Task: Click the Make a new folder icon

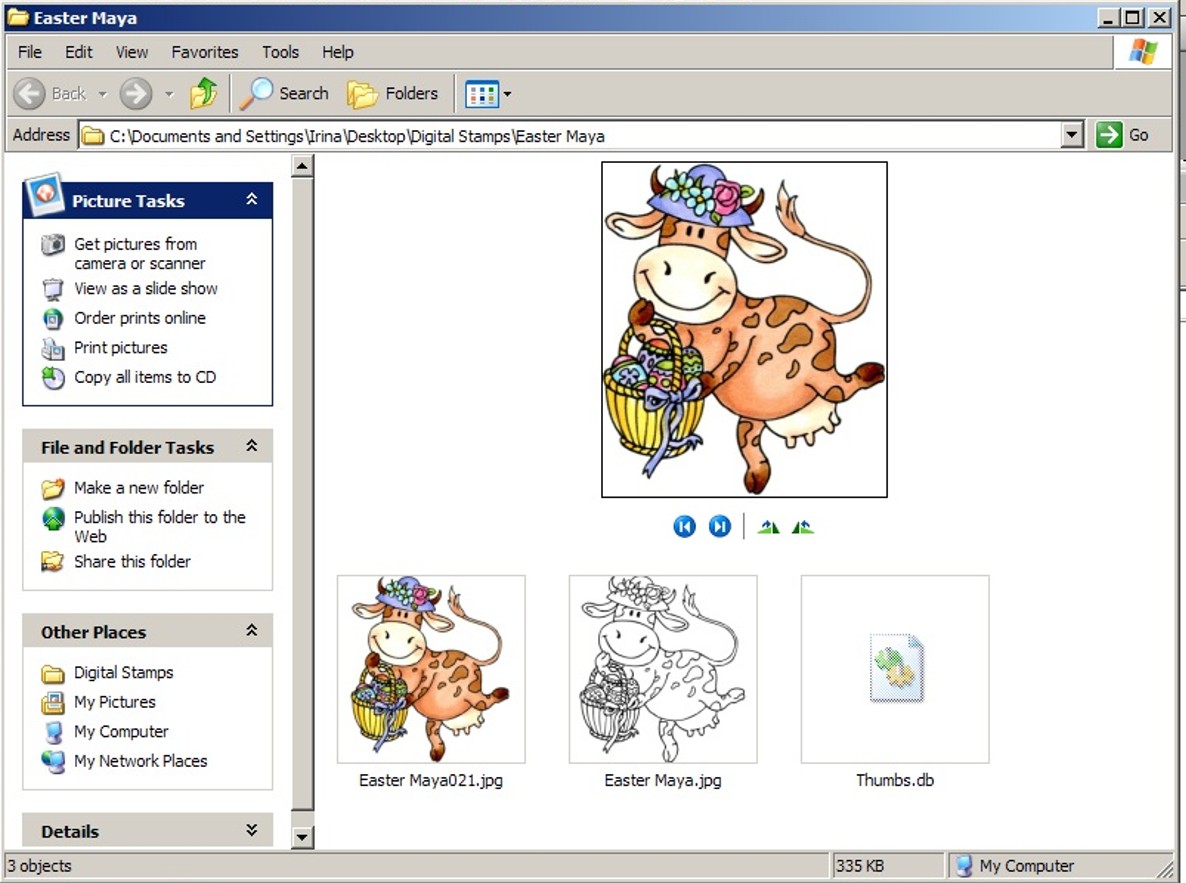Action: [52, 488]
